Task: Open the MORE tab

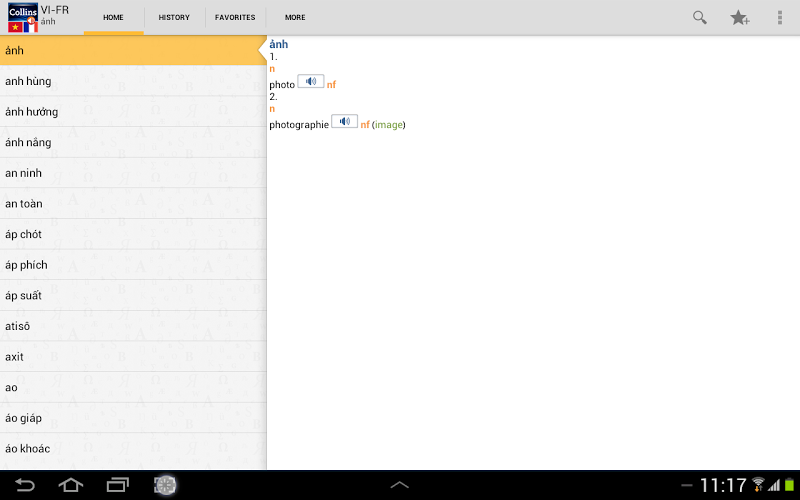Action: [x=295, y=17]
